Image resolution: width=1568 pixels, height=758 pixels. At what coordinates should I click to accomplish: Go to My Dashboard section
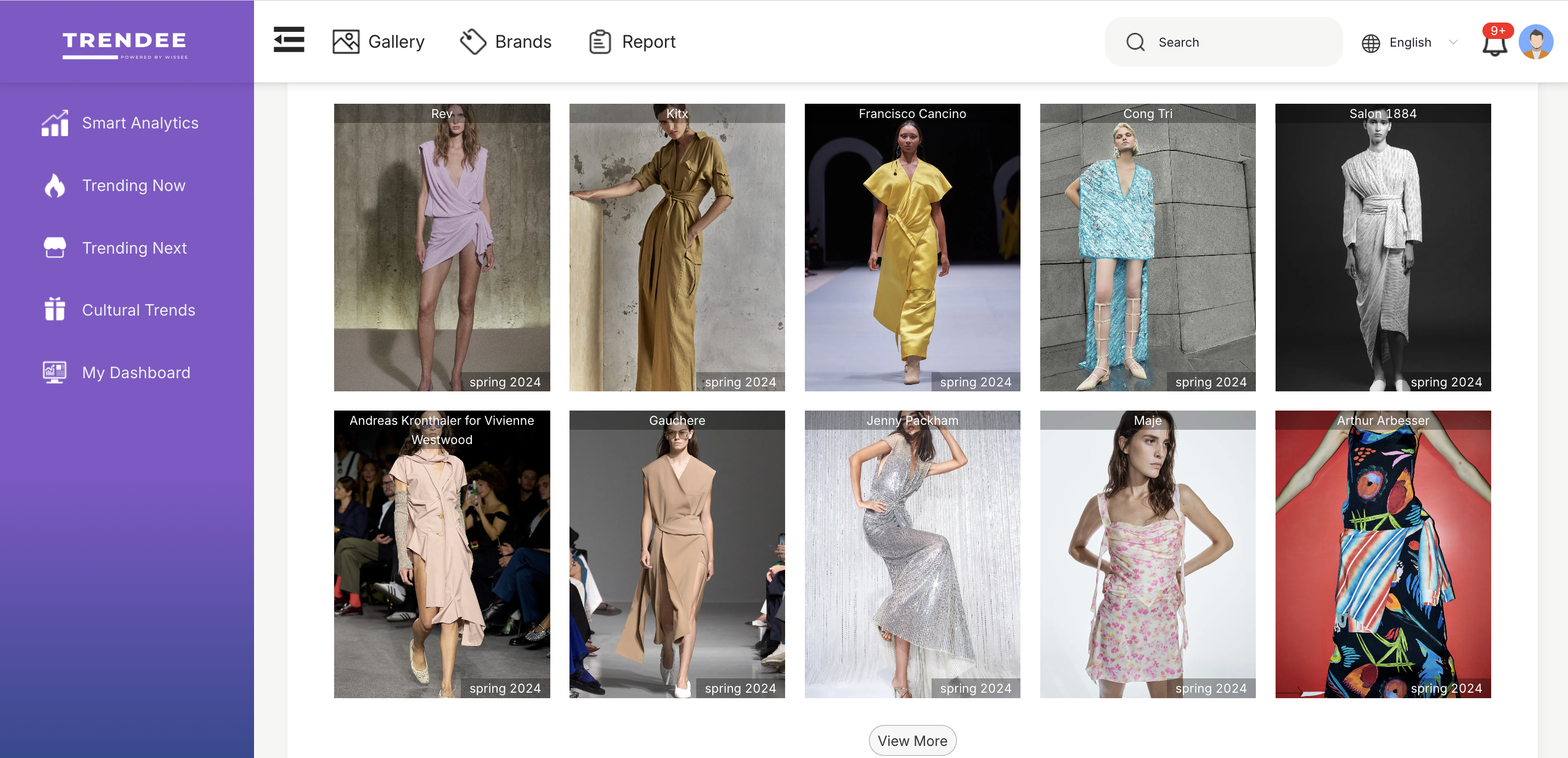pyautogui.click(x=117, y=373)
